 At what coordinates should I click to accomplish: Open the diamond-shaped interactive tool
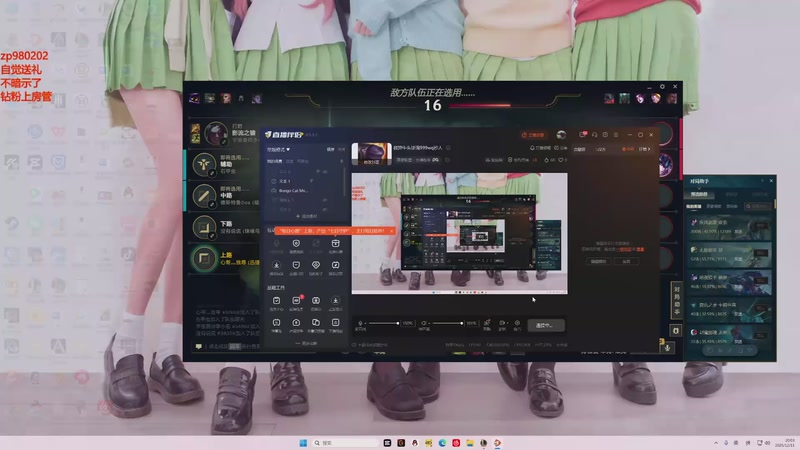(316, 267)
